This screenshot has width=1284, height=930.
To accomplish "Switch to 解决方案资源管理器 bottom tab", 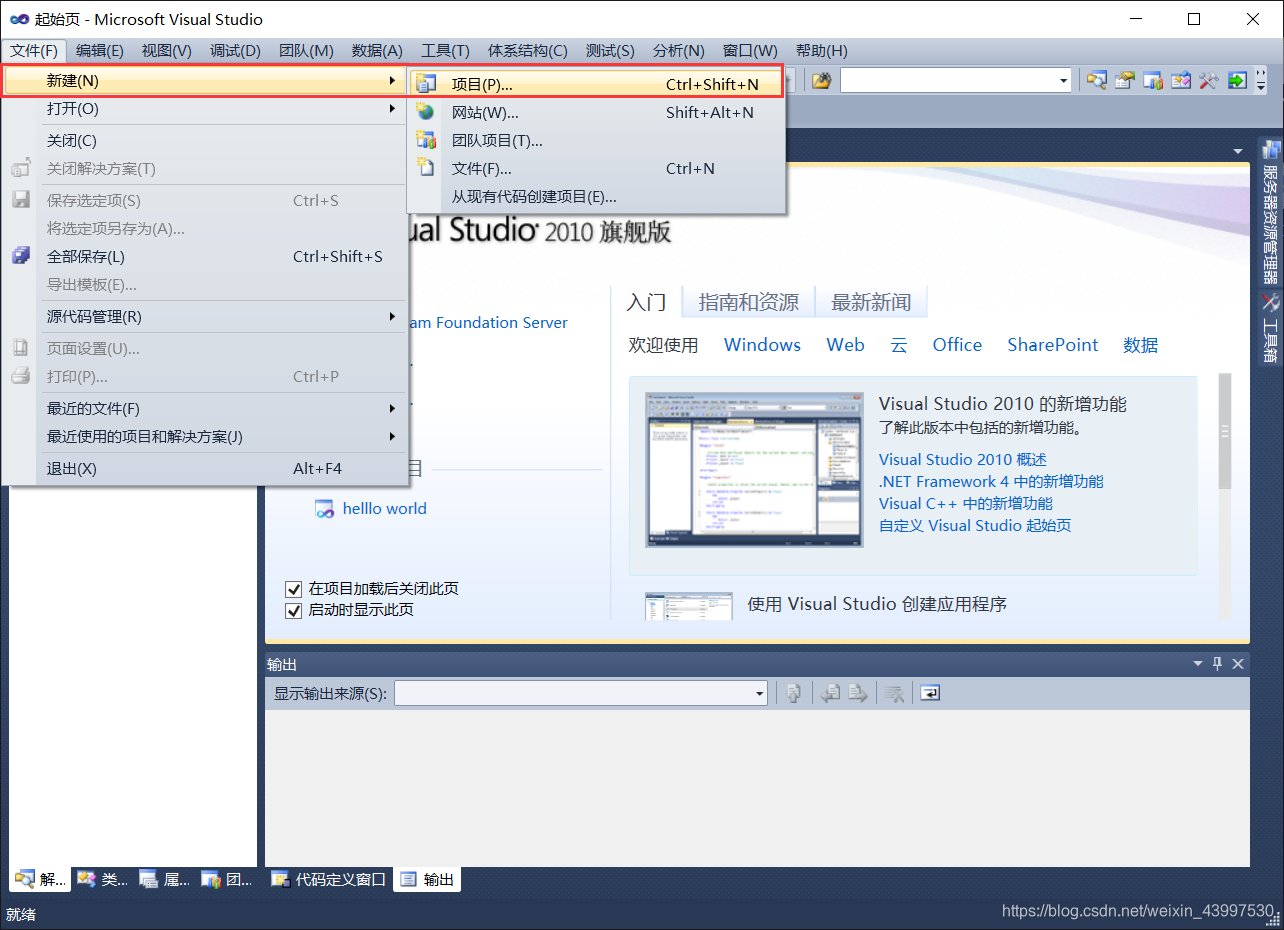I will tap(40, 880).
